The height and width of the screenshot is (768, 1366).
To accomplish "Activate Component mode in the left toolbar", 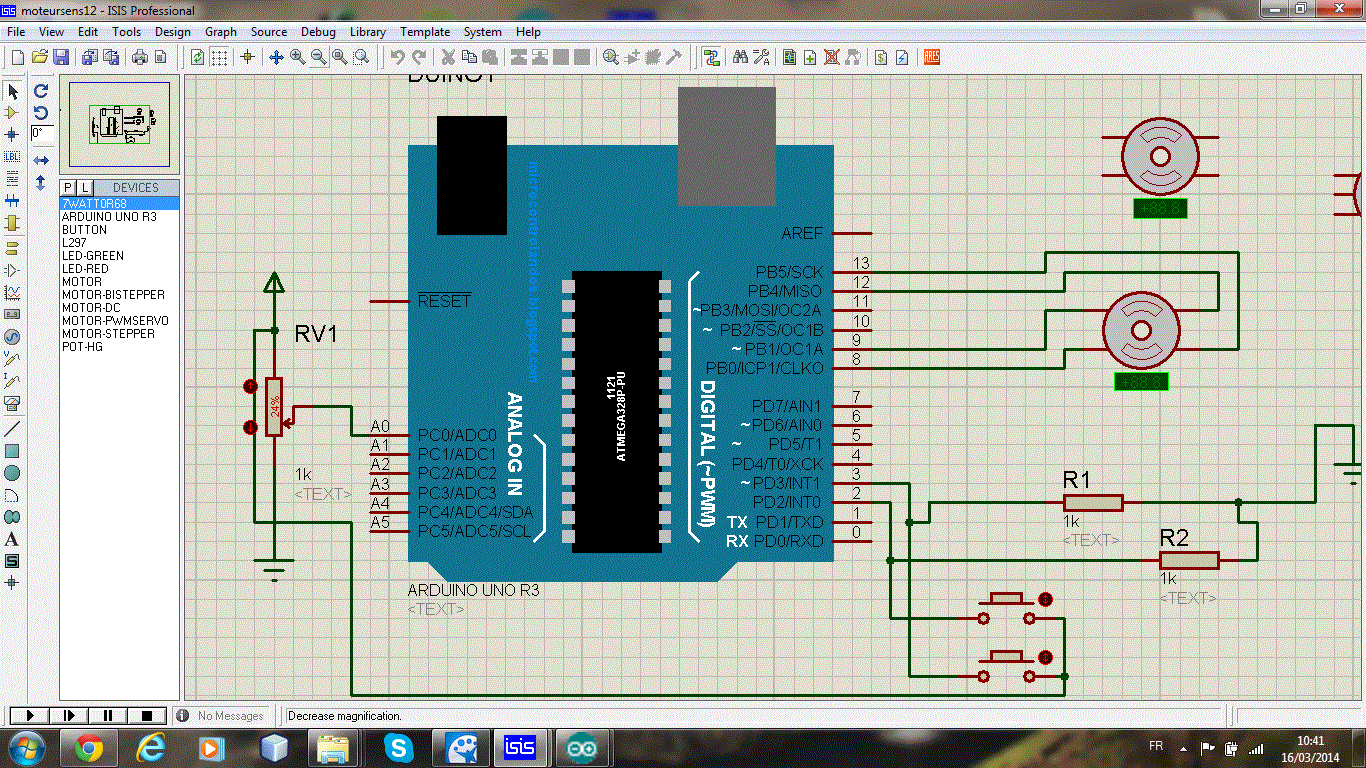I will [x=13, y=112].
